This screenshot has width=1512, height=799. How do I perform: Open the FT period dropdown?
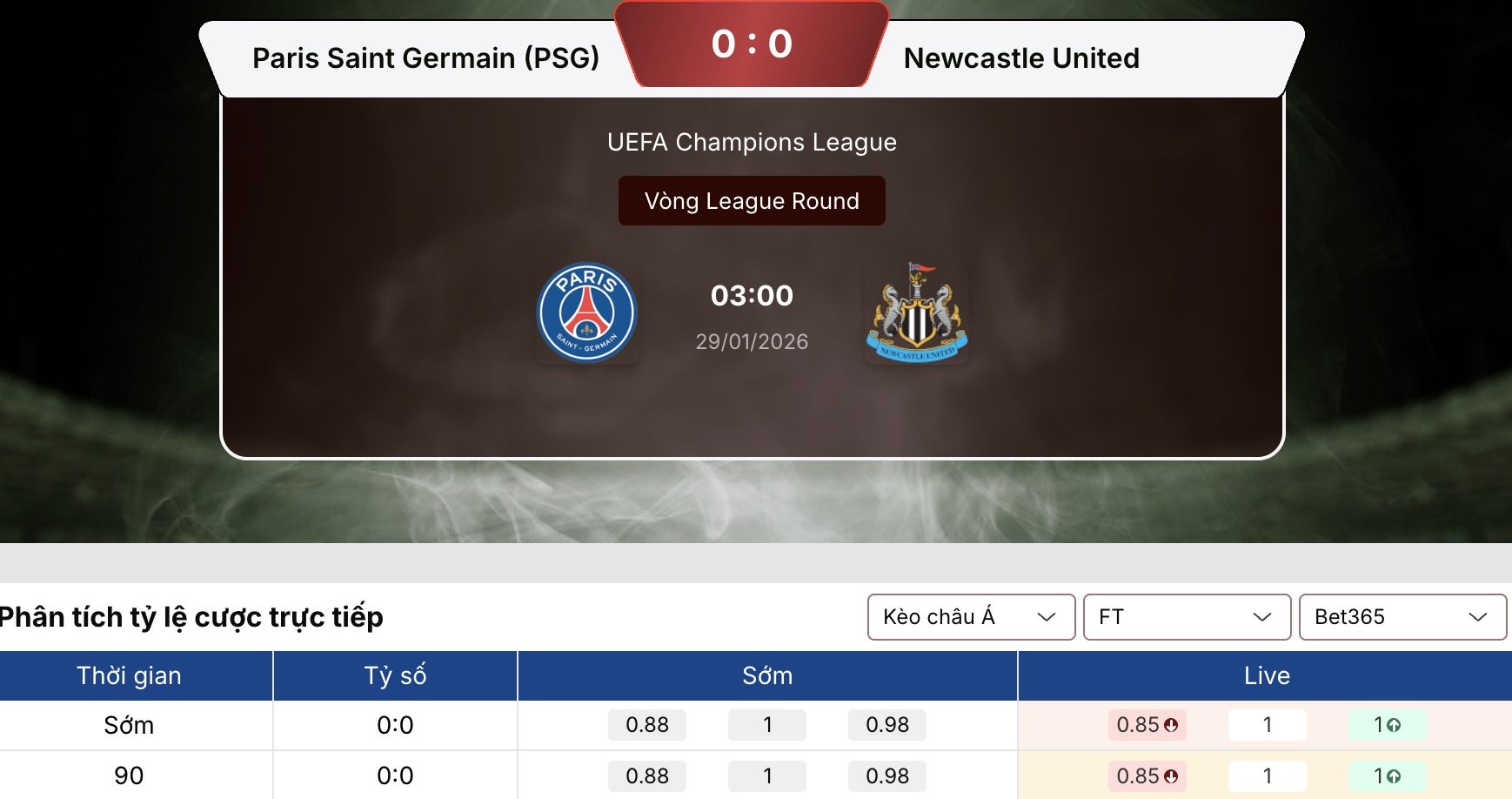click(x=1187, y=617)
